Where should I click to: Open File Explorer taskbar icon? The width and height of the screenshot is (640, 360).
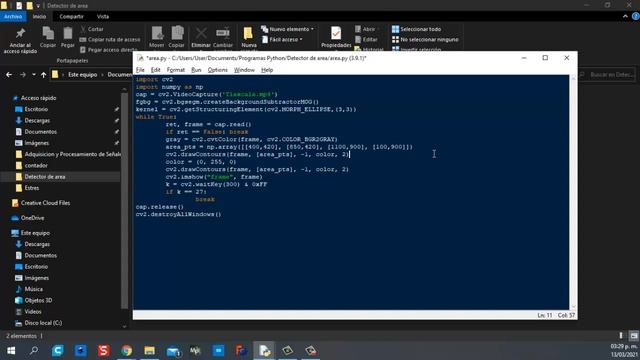tap(149, 351)
